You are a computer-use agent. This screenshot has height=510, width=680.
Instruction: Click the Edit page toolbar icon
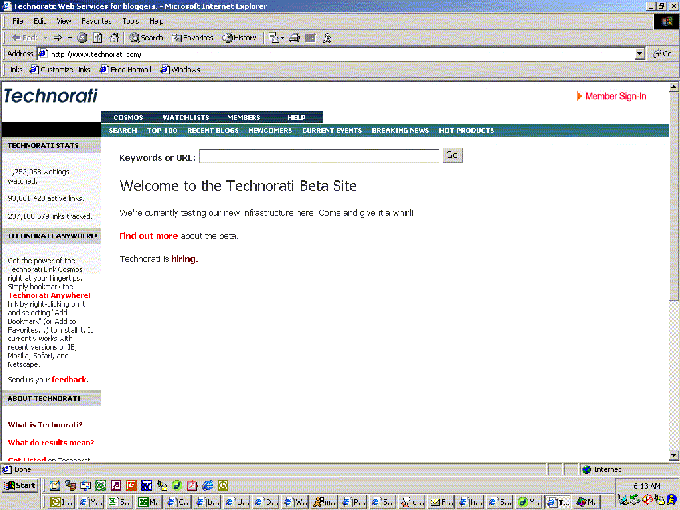(310, 38)
